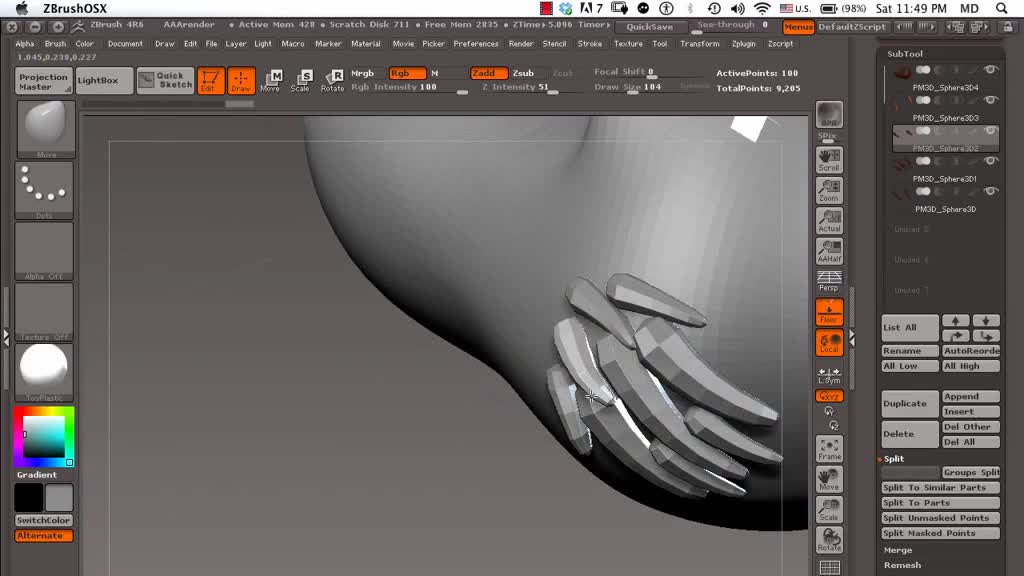
Task: Open the material sphere picker
Action: [44, 372]
